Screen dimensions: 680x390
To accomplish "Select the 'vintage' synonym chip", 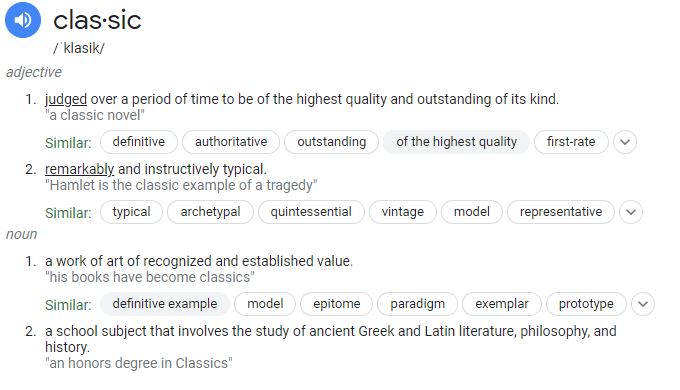I will 402,212.
